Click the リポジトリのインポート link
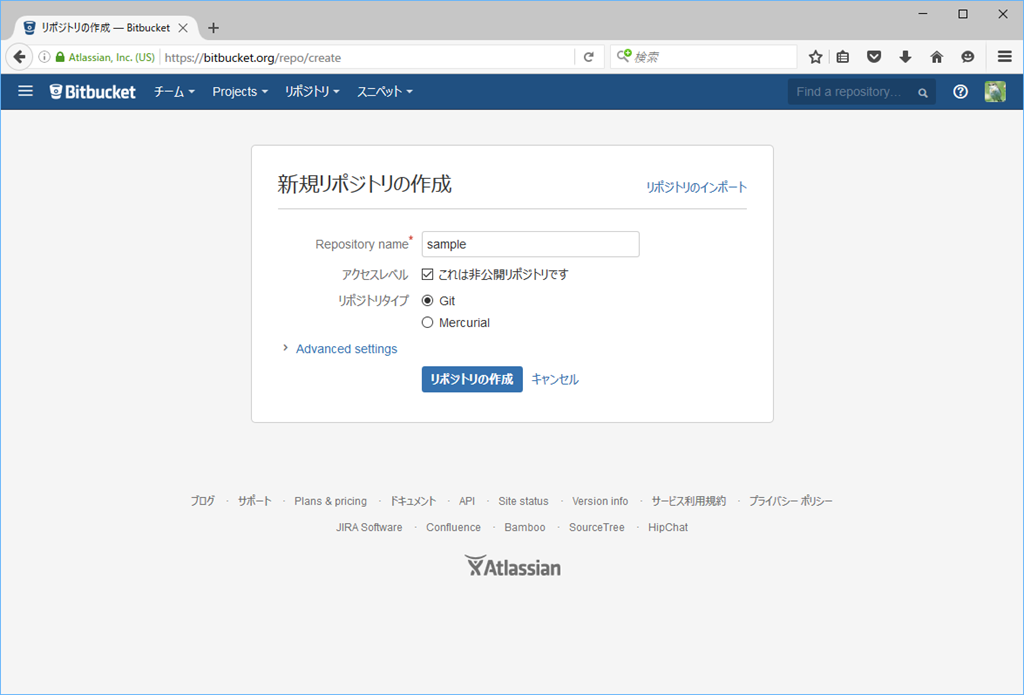1024x695 pixels. coord(696,187)
